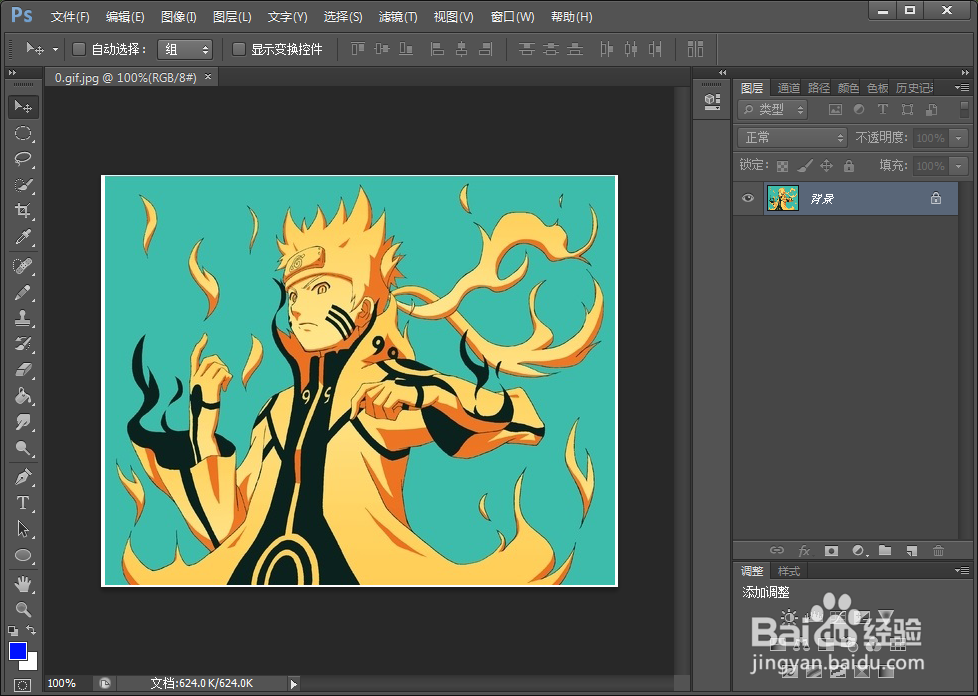Click the link layers icon

click(x=777, y=551)
